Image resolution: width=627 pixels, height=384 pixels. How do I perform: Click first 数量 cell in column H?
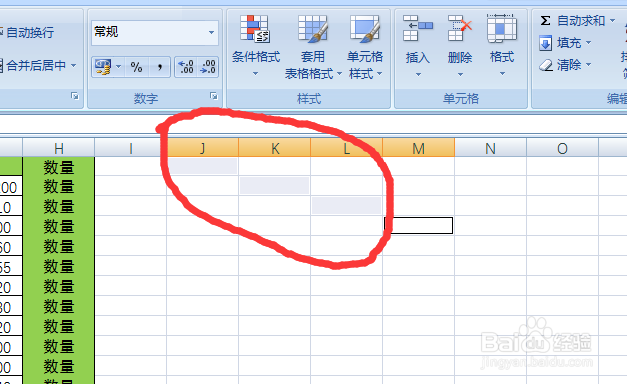pos(59,166)
